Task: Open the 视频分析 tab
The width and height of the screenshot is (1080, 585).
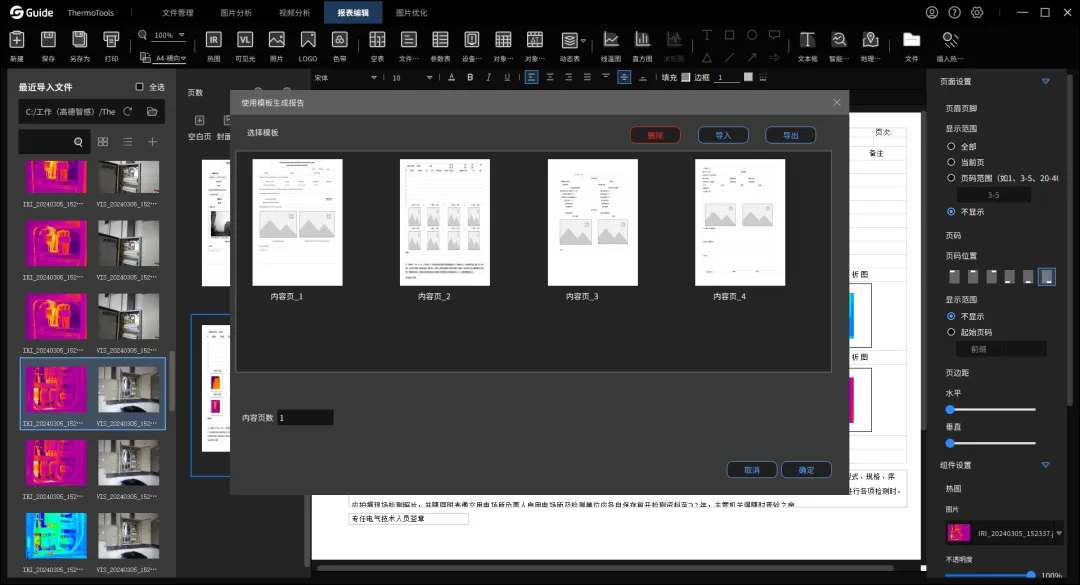Action: tap(294, 12)
